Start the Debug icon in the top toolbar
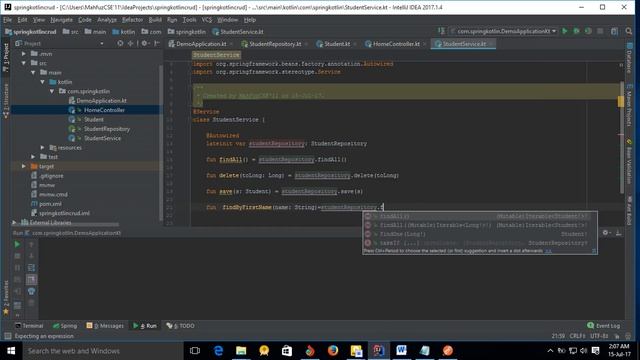Screen dimensions: 640x360 (576, 31)
